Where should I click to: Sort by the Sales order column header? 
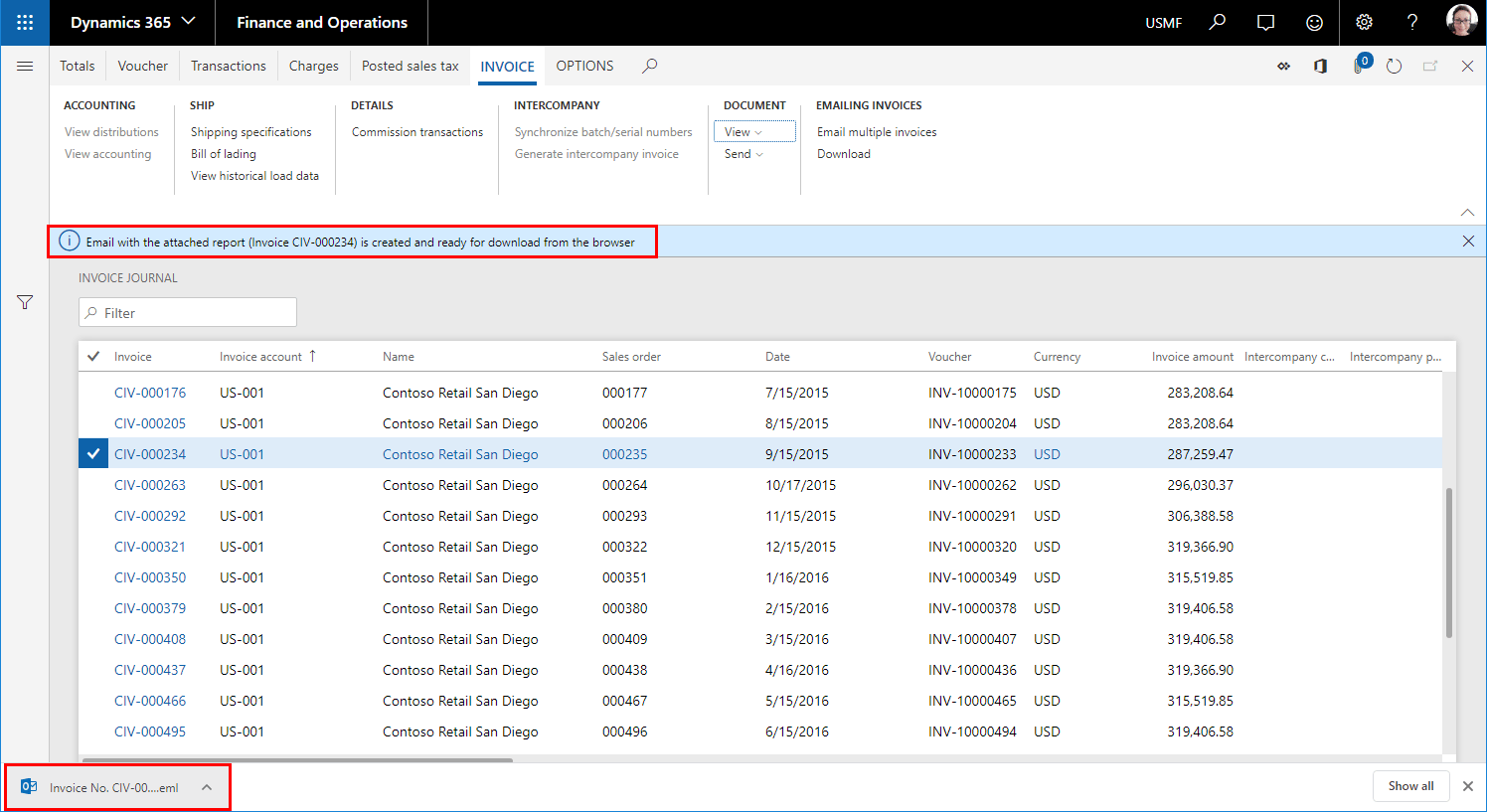click(x=631, y=357)
